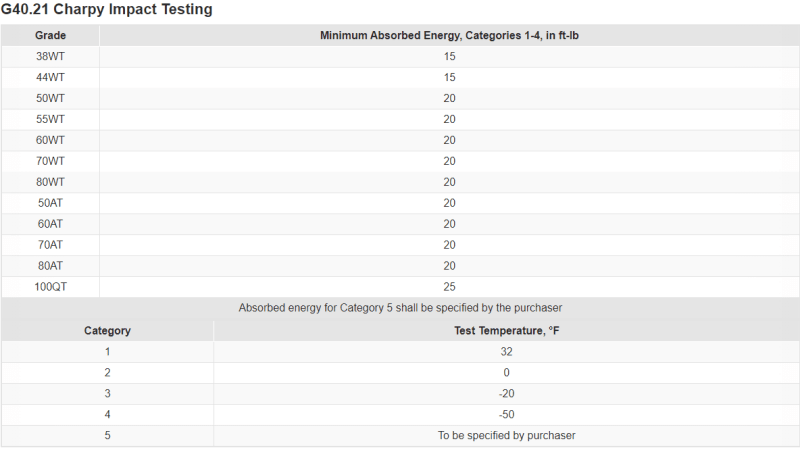
Task: Select the 38WT grade cell
Action: point(51,56)
